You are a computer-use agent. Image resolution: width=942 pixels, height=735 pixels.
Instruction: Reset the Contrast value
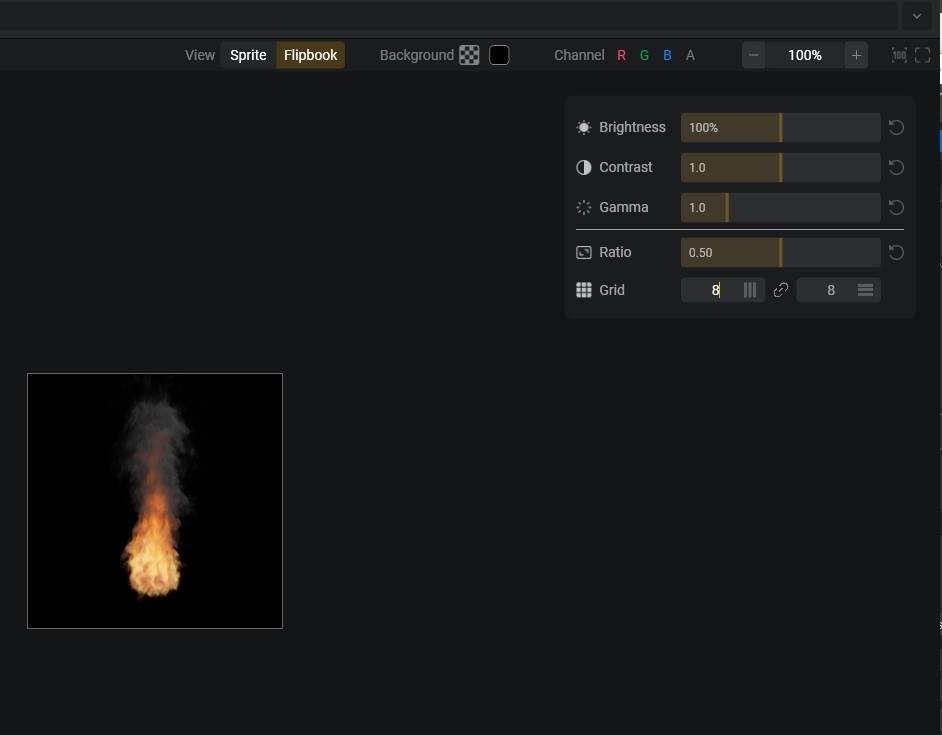pyautogui.click(x=896, y=167)
